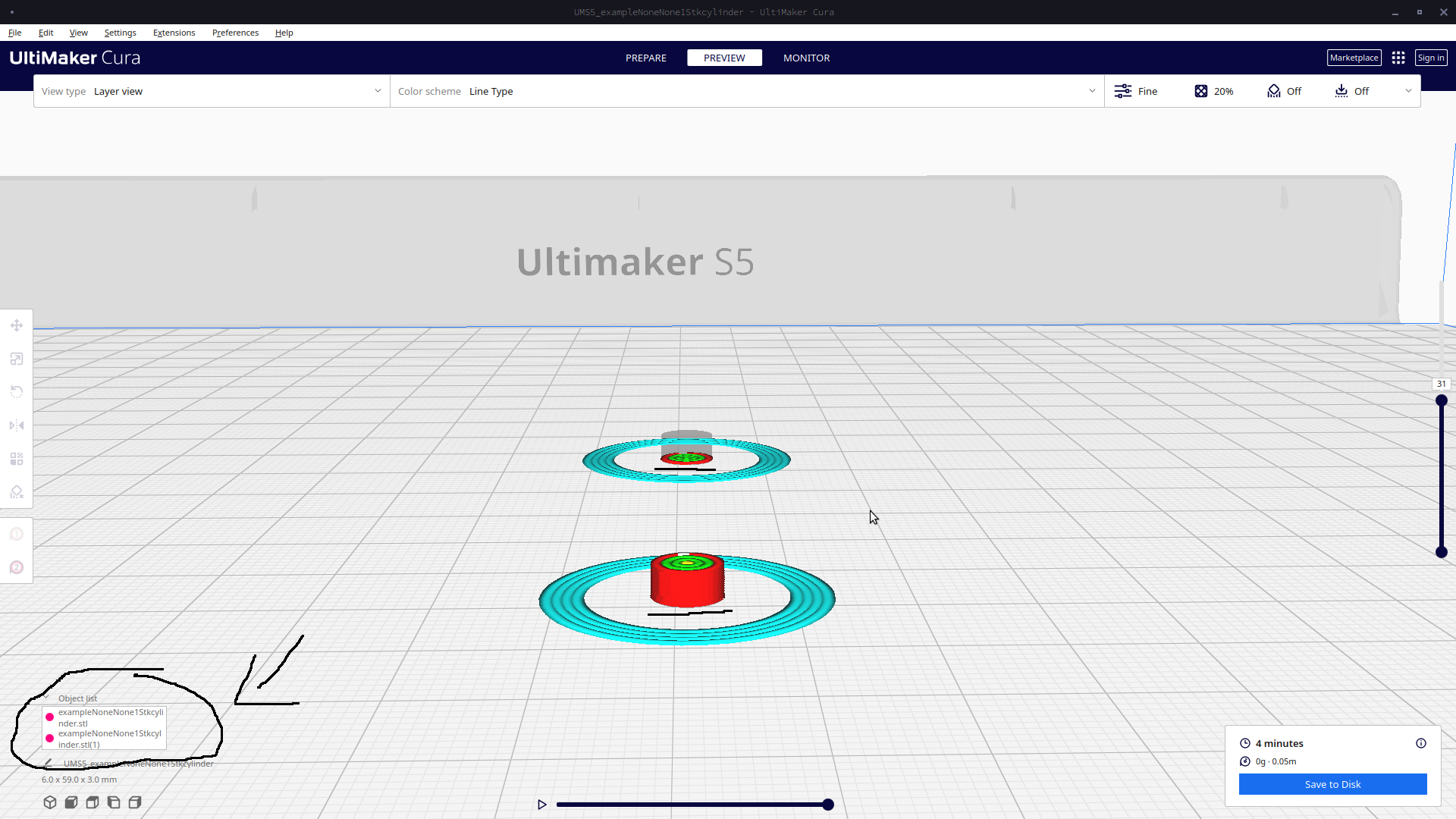Click the simulation path slider handle

click(828, 805)
